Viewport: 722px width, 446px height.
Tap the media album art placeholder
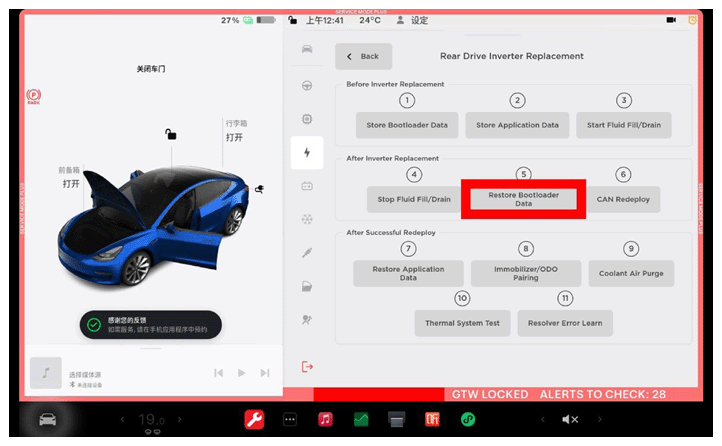click(x=46, y=373)
